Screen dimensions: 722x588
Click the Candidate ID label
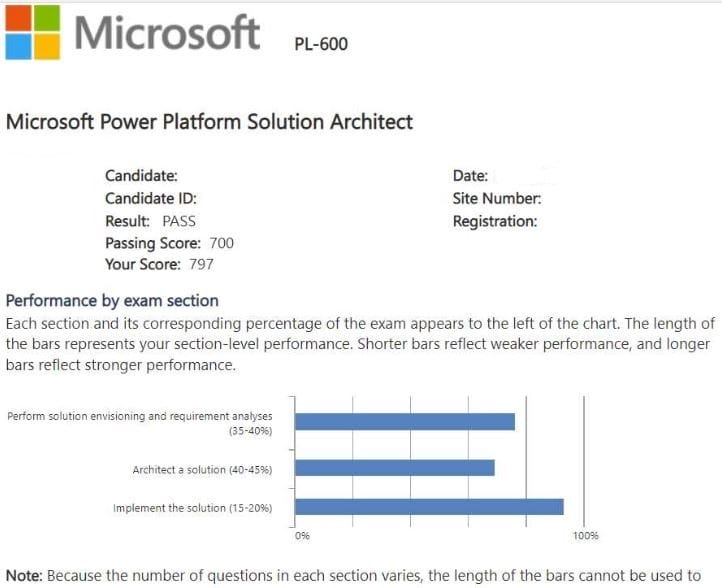pos(151,198)
